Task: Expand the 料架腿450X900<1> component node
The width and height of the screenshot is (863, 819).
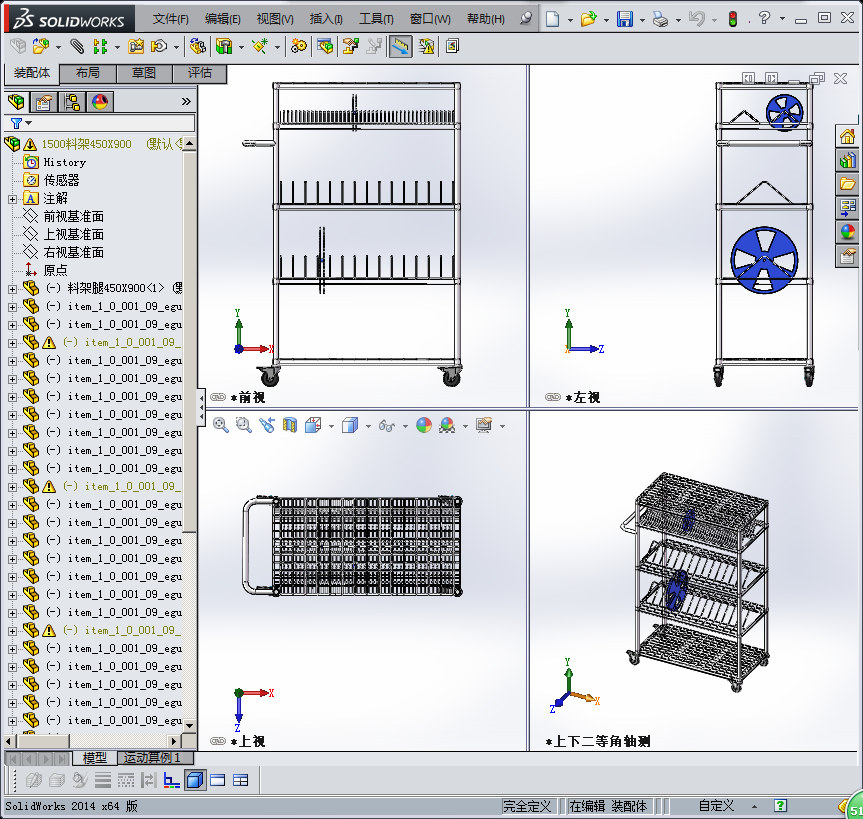Action: tap(12, 289)
